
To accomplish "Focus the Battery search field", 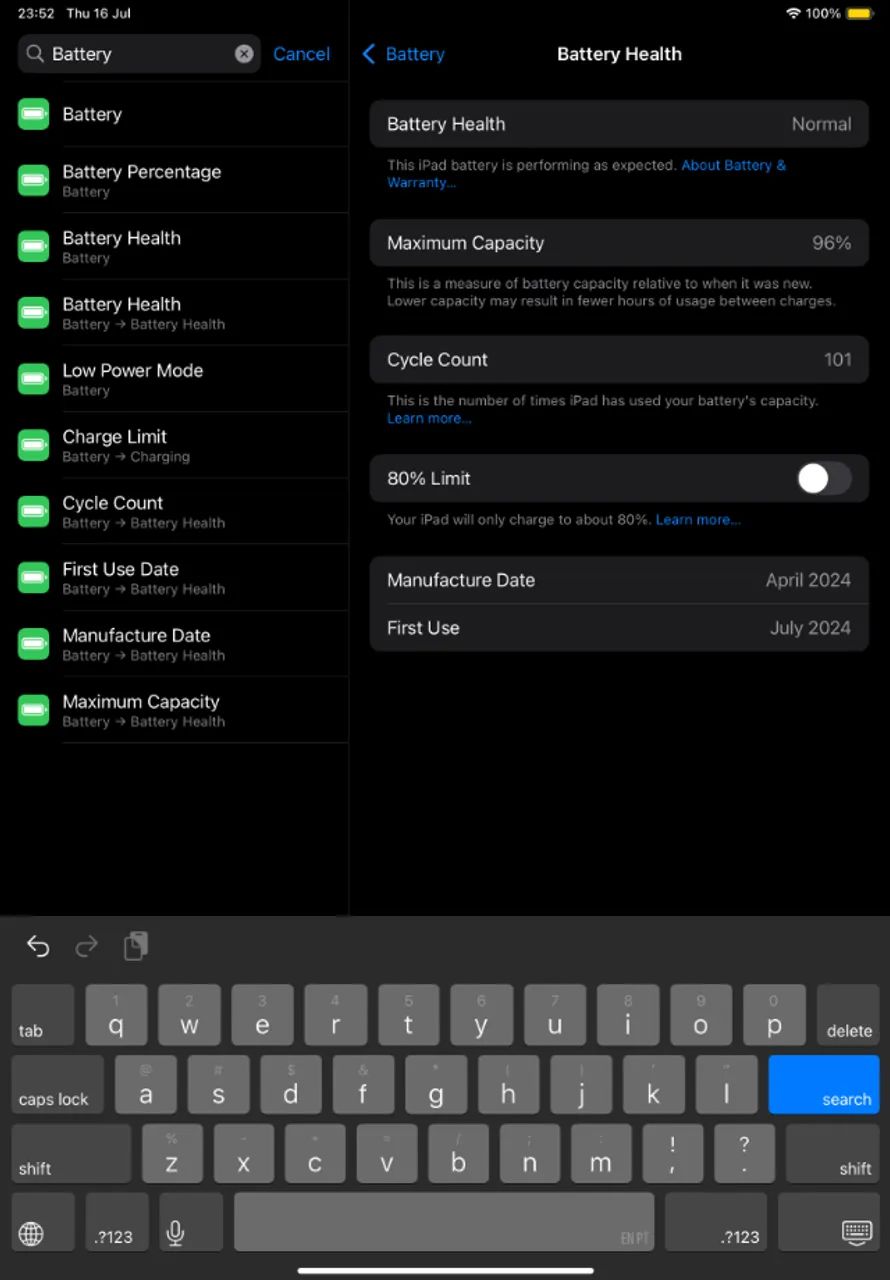I will point(139,54).
